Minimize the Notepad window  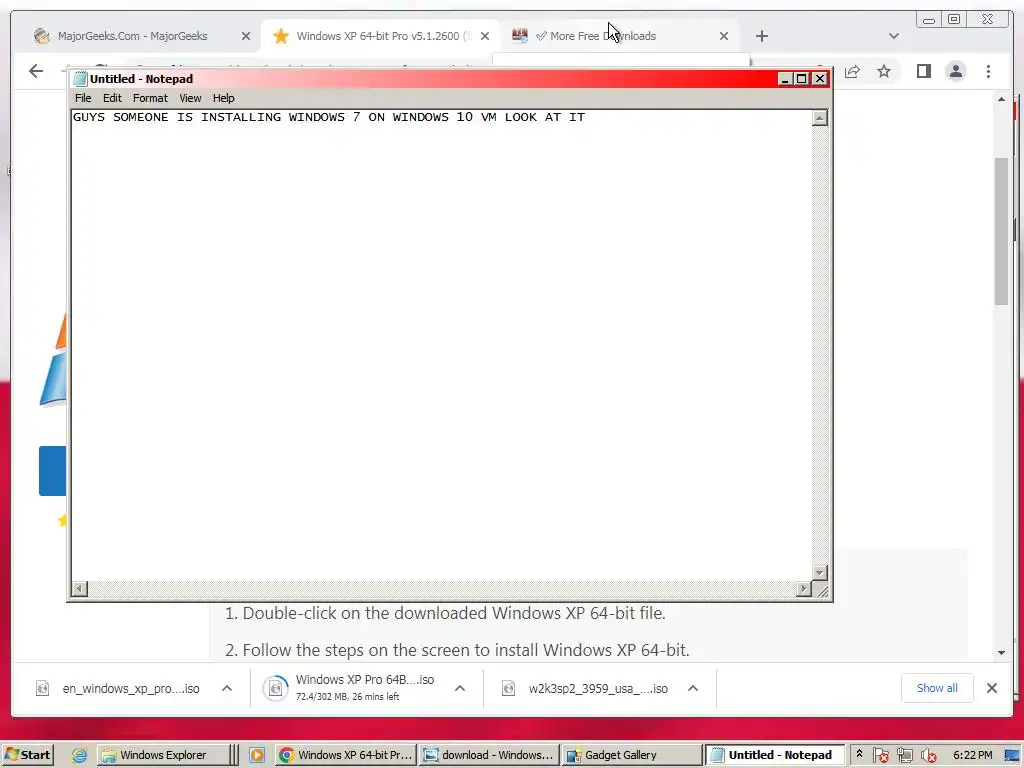click(786, 79)
